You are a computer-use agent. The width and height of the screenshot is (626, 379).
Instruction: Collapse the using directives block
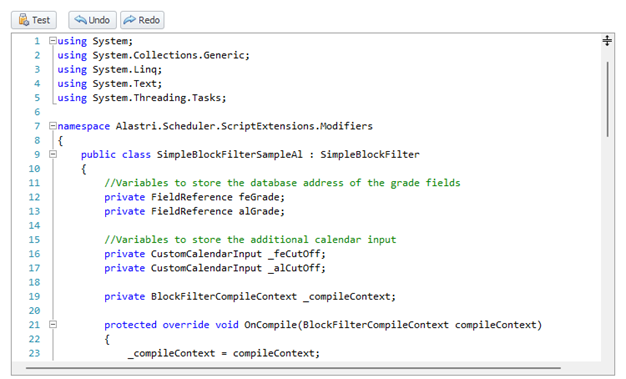pos(53,40)
